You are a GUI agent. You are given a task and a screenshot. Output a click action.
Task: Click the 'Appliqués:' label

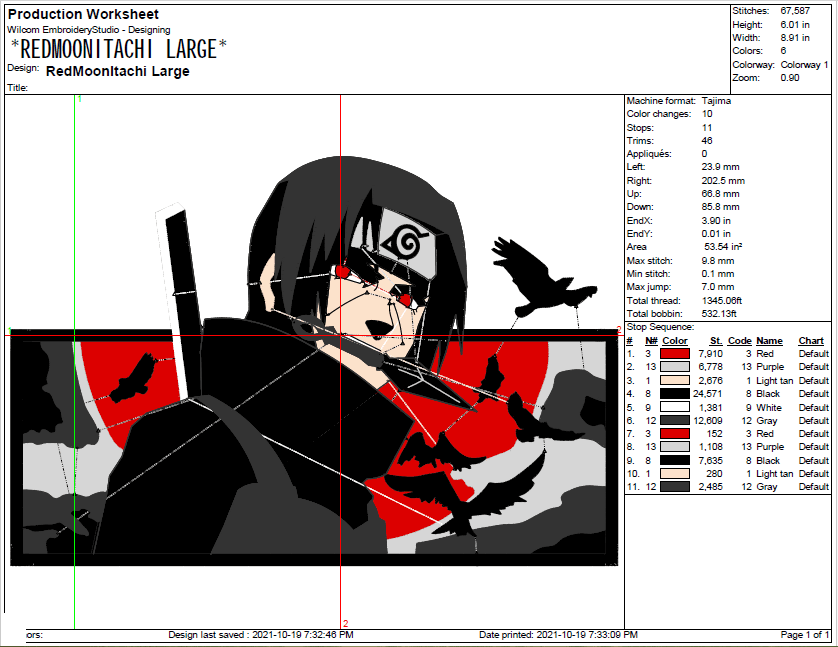click(649, 154)
